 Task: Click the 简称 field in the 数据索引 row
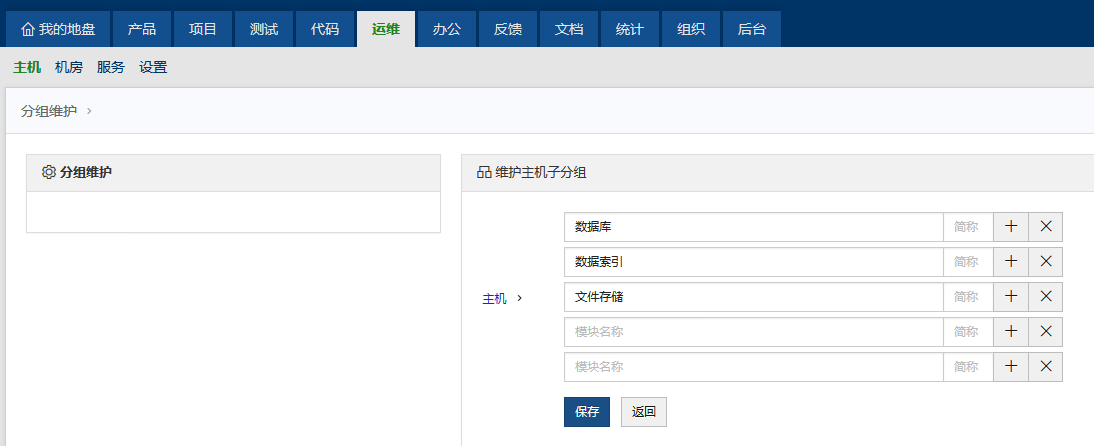point(968,262)
